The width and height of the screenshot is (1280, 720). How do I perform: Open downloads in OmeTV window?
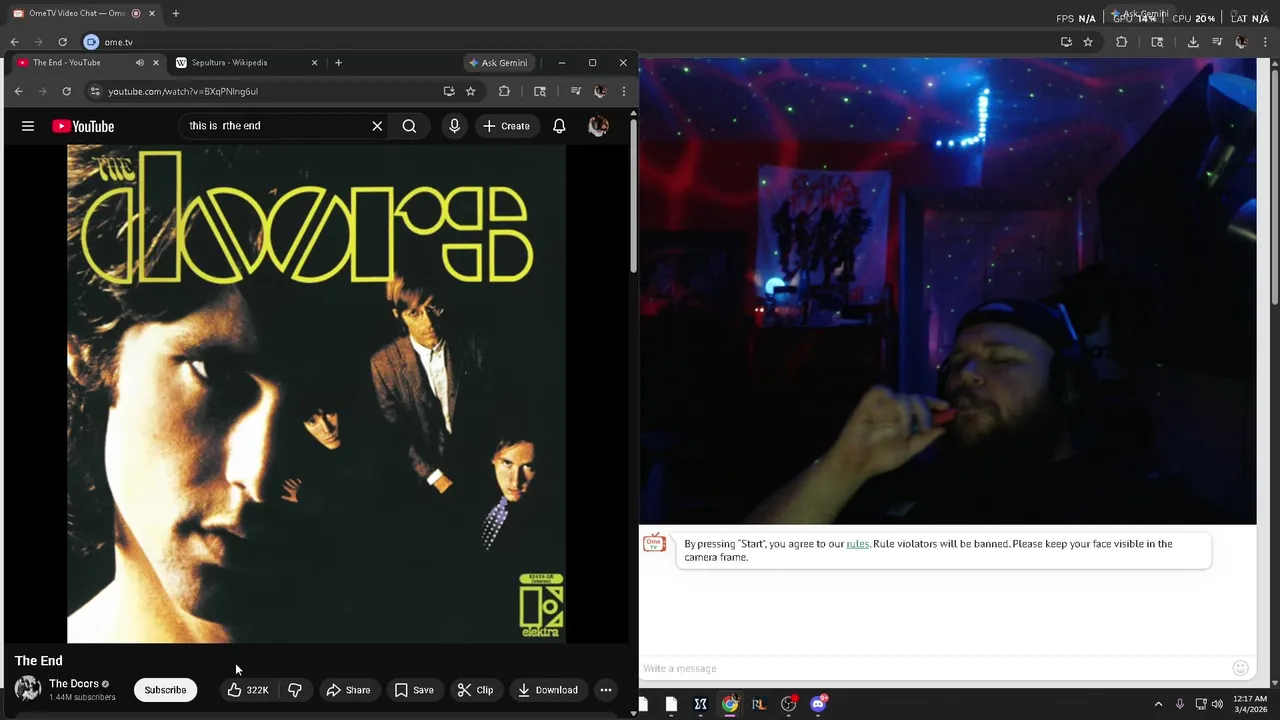[1193, 42]
